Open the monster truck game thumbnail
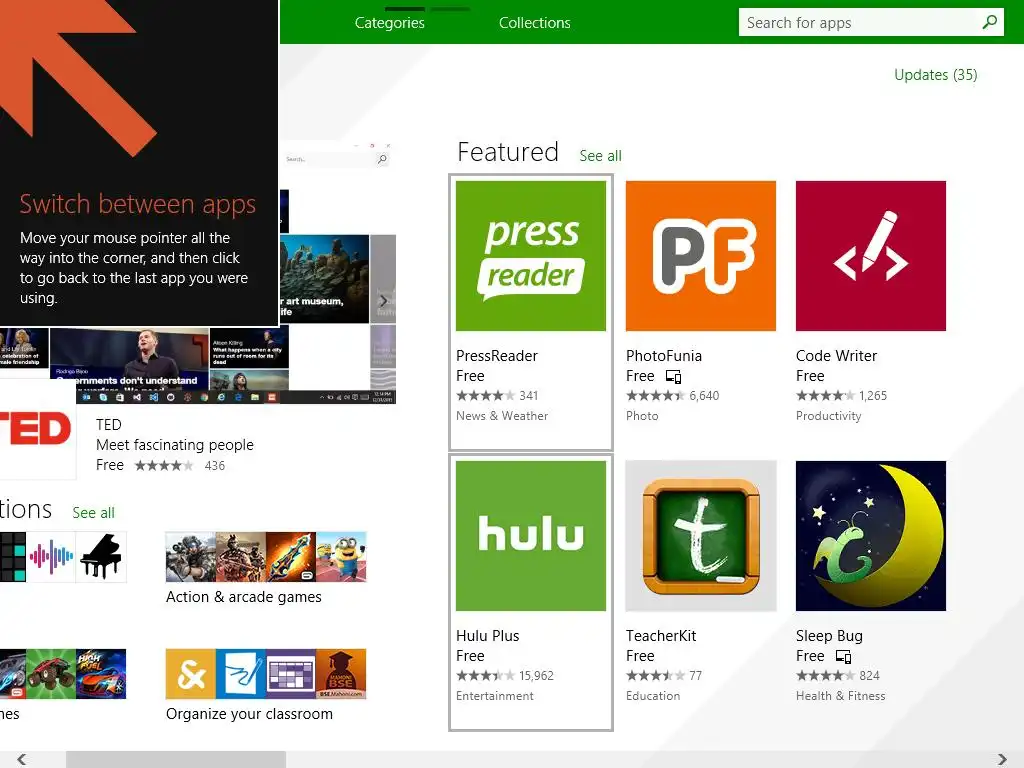The height and width of the screenshot is (768, 1024). pyautogui.click(x=51, y=674)
